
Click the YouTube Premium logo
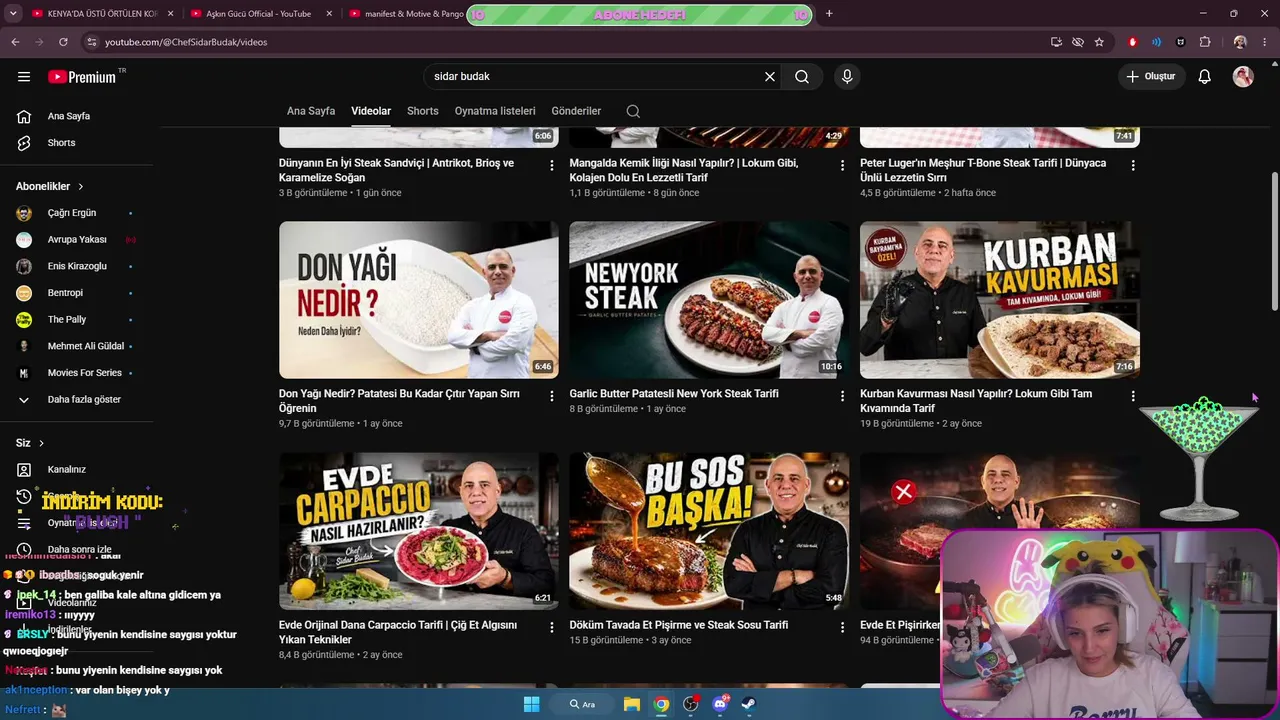tap(82, 77)
